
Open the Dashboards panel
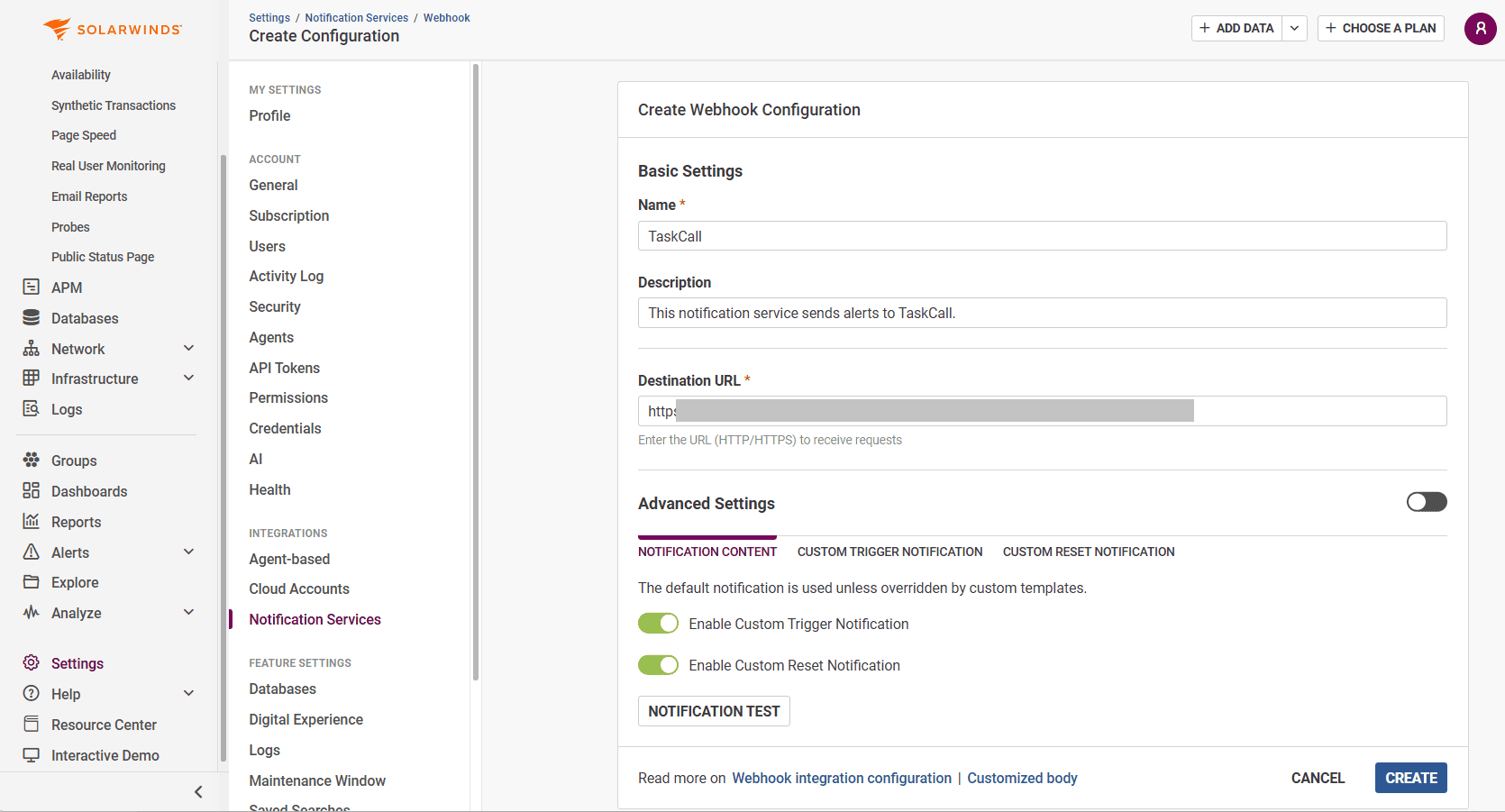(89, 490)
